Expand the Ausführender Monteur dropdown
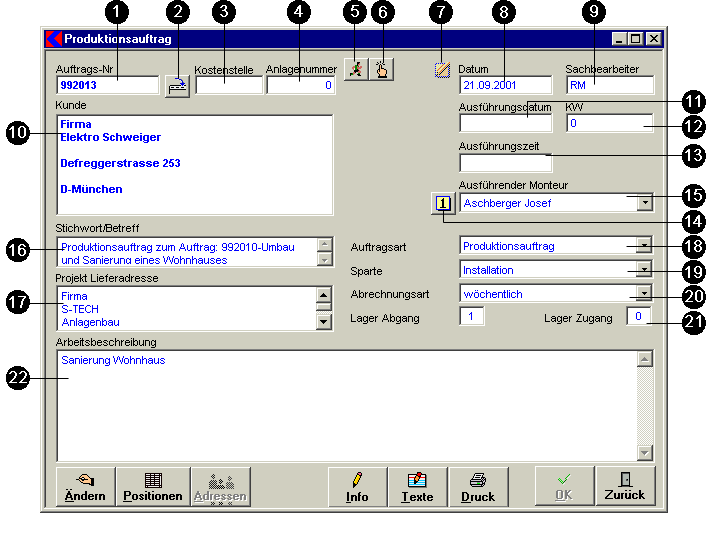The width and height of the screenshot is (709, 539). (645, 203)
